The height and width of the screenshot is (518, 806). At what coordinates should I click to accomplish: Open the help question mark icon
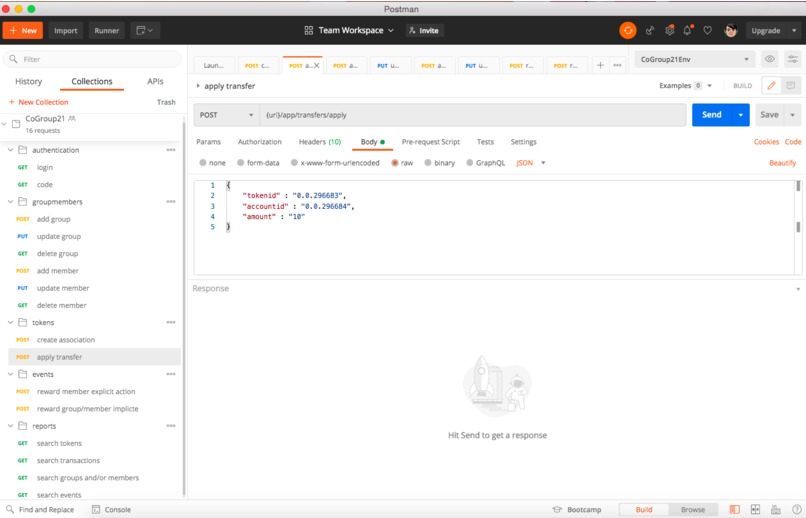(x=796, y=509)
